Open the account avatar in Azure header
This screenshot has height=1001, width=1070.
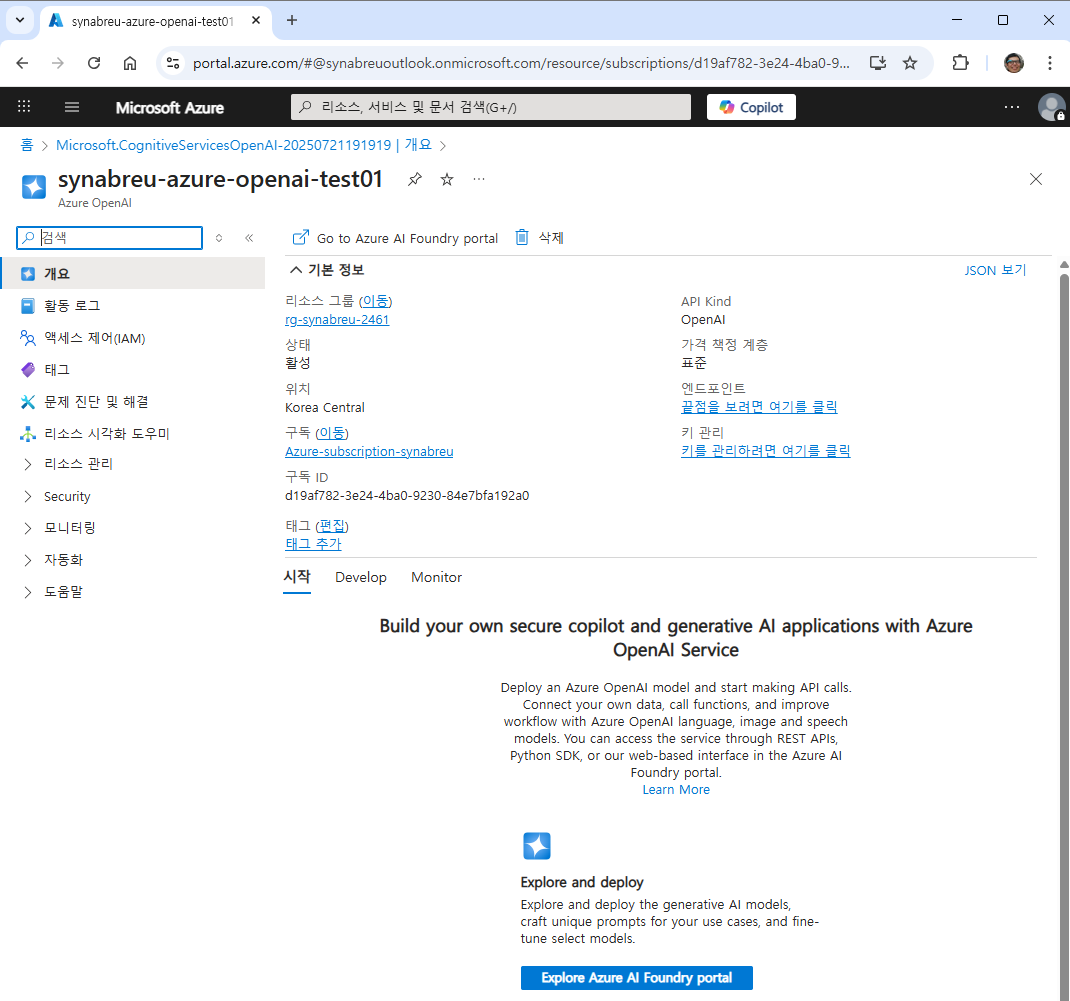pyautogui.click(x=1051, y=107)
